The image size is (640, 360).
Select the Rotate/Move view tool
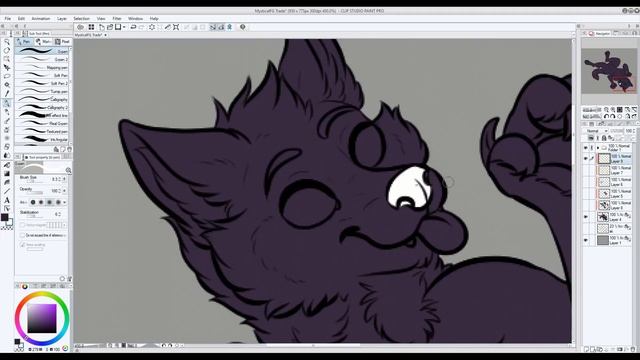pyautogui.click(x=7, y=50)
